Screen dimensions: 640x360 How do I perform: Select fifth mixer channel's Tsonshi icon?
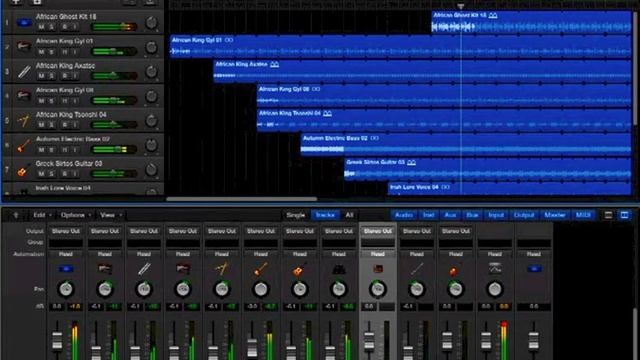coord(222,269)
